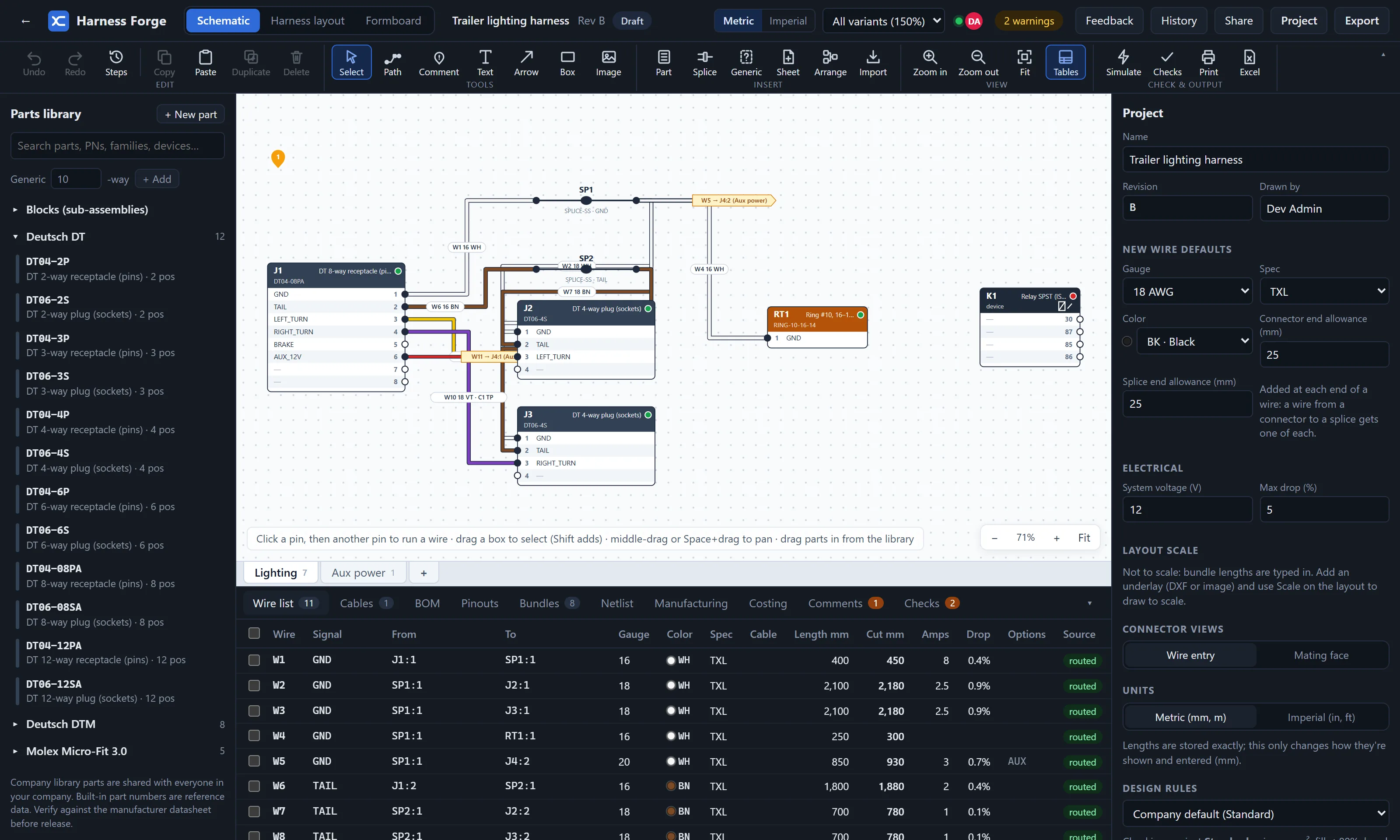Click the Max drop (%) field
This screenshot has height=840, width=1400.
1324,509
